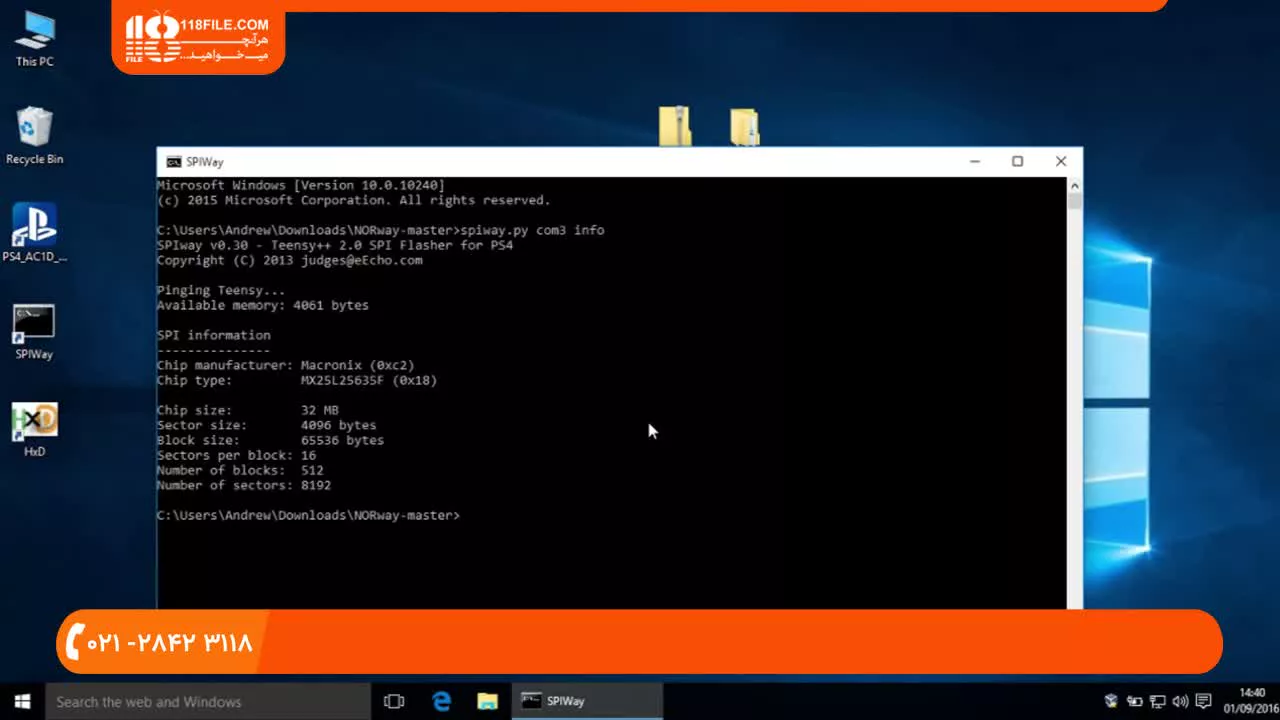Select the PS4_AC1D desktop shortcut

[x=34, y=232]
